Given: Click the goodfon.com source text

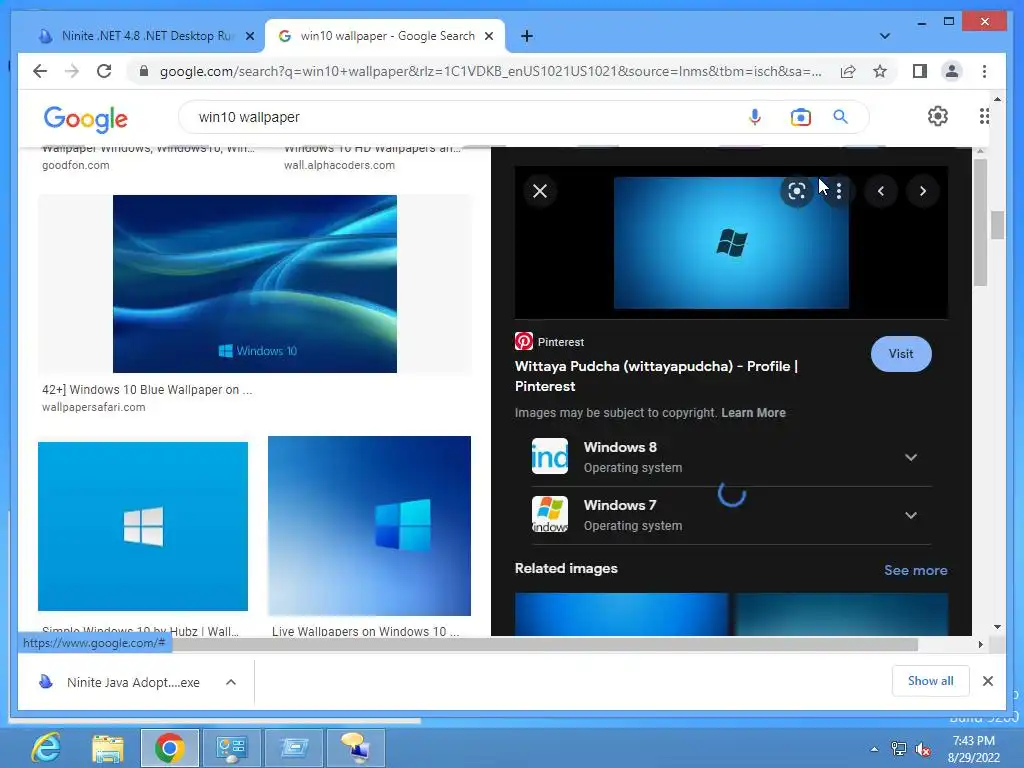Looking at the screenshot, I should (76, 165).
